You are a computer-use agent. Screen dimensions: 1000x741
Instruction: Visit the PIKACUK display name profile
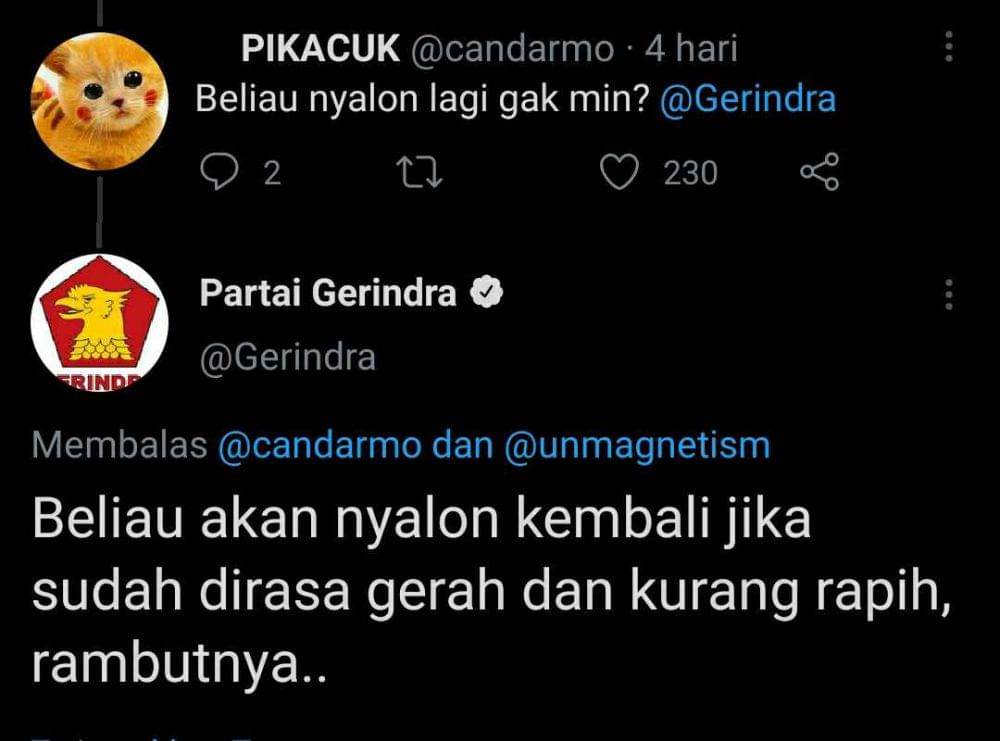320,48
